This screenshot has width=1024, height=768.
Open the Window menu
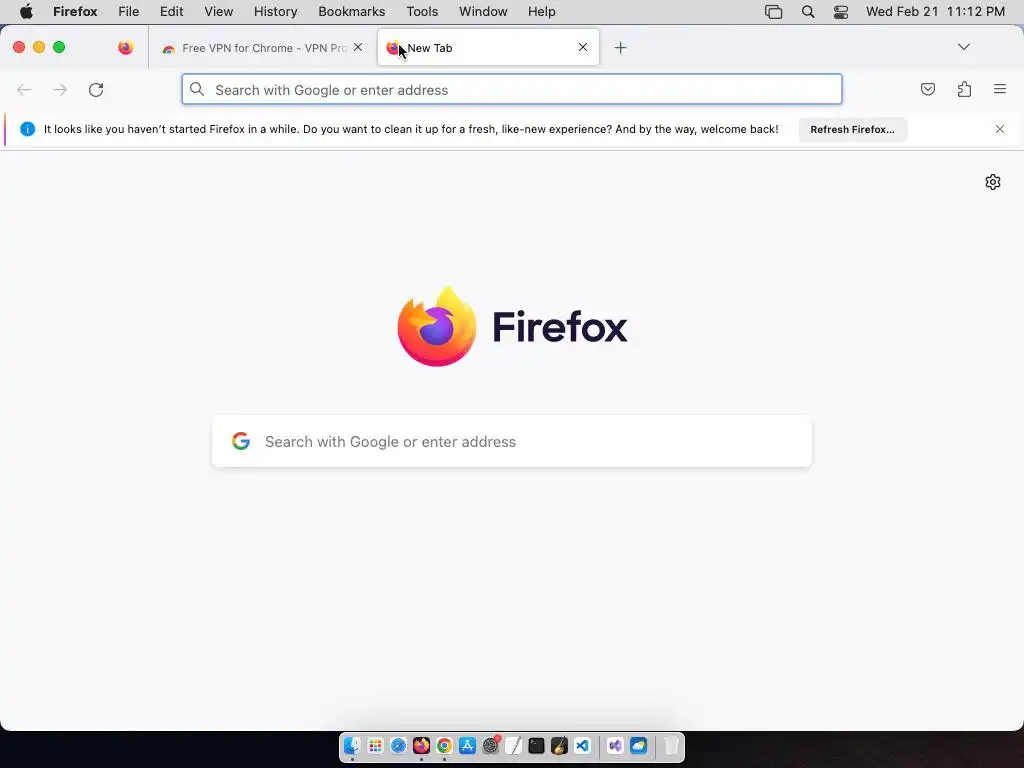tap(483, 12)
